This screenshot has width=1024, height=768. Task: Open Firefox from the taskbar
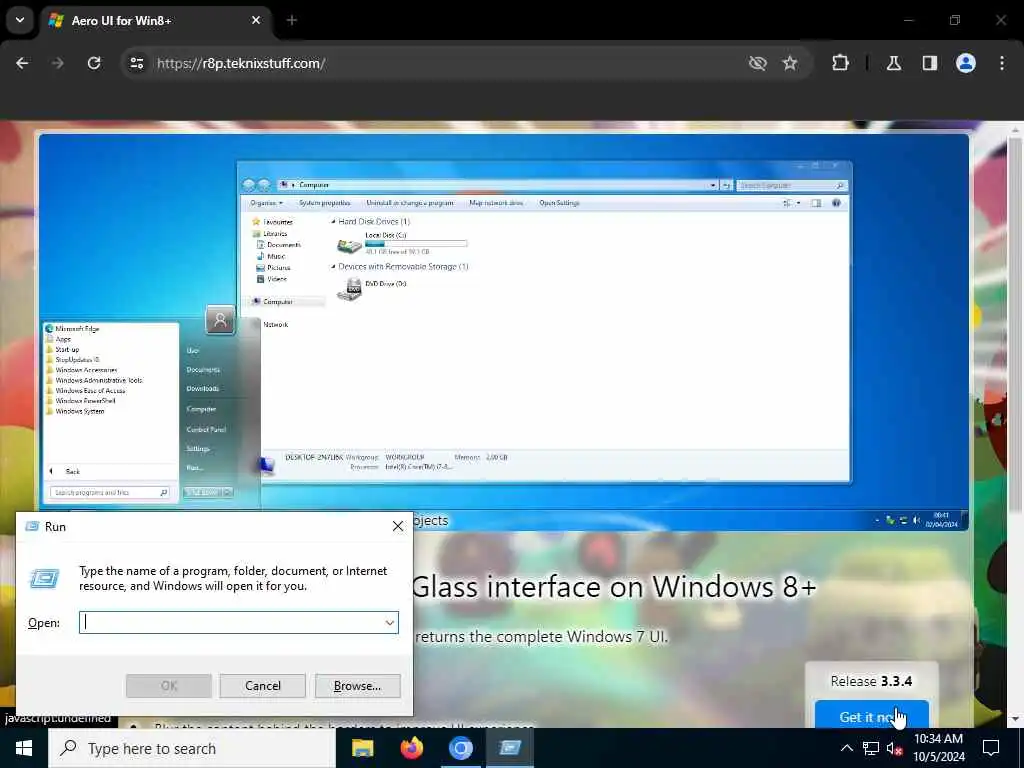click(x=411, y=748)
